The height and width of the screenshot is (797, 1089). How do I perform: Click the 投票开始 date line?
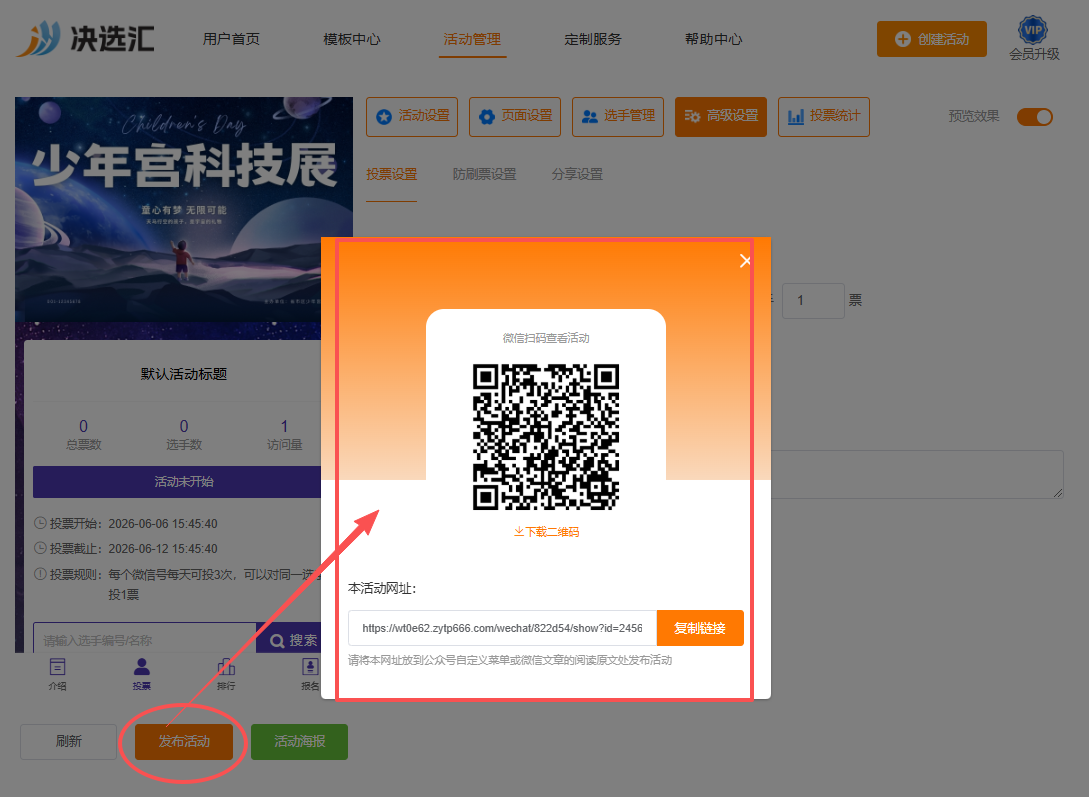click(x=126, y=523)
